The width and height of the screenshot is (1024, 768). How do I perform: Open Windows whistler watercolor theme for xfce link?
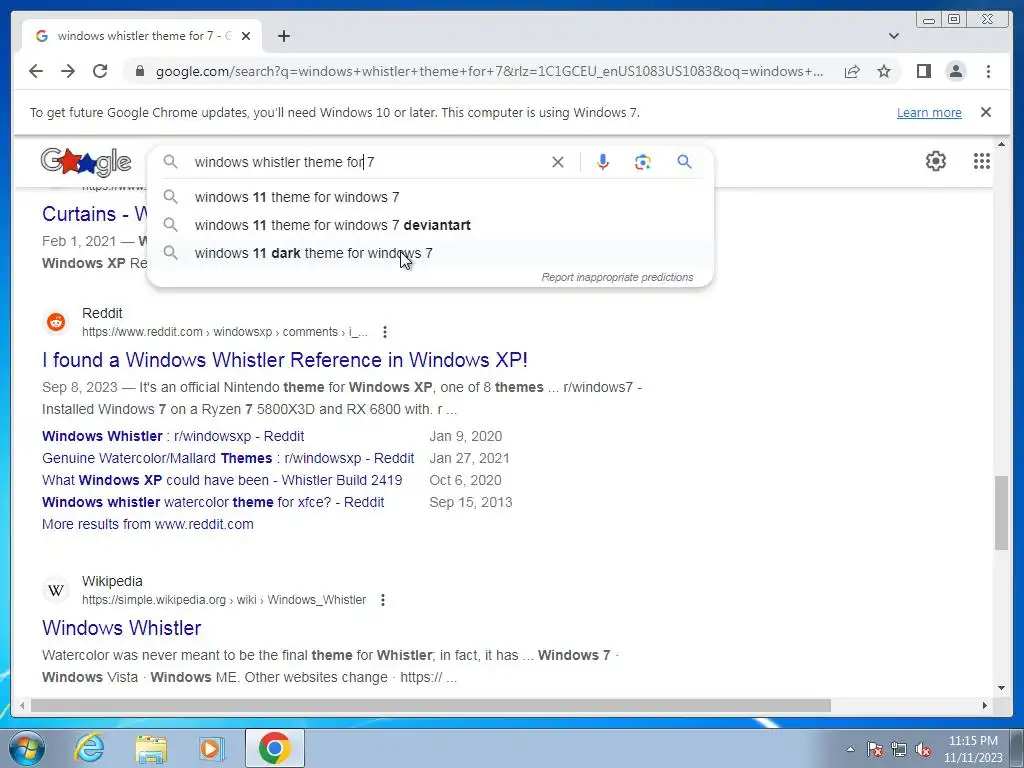pos(213,502)
